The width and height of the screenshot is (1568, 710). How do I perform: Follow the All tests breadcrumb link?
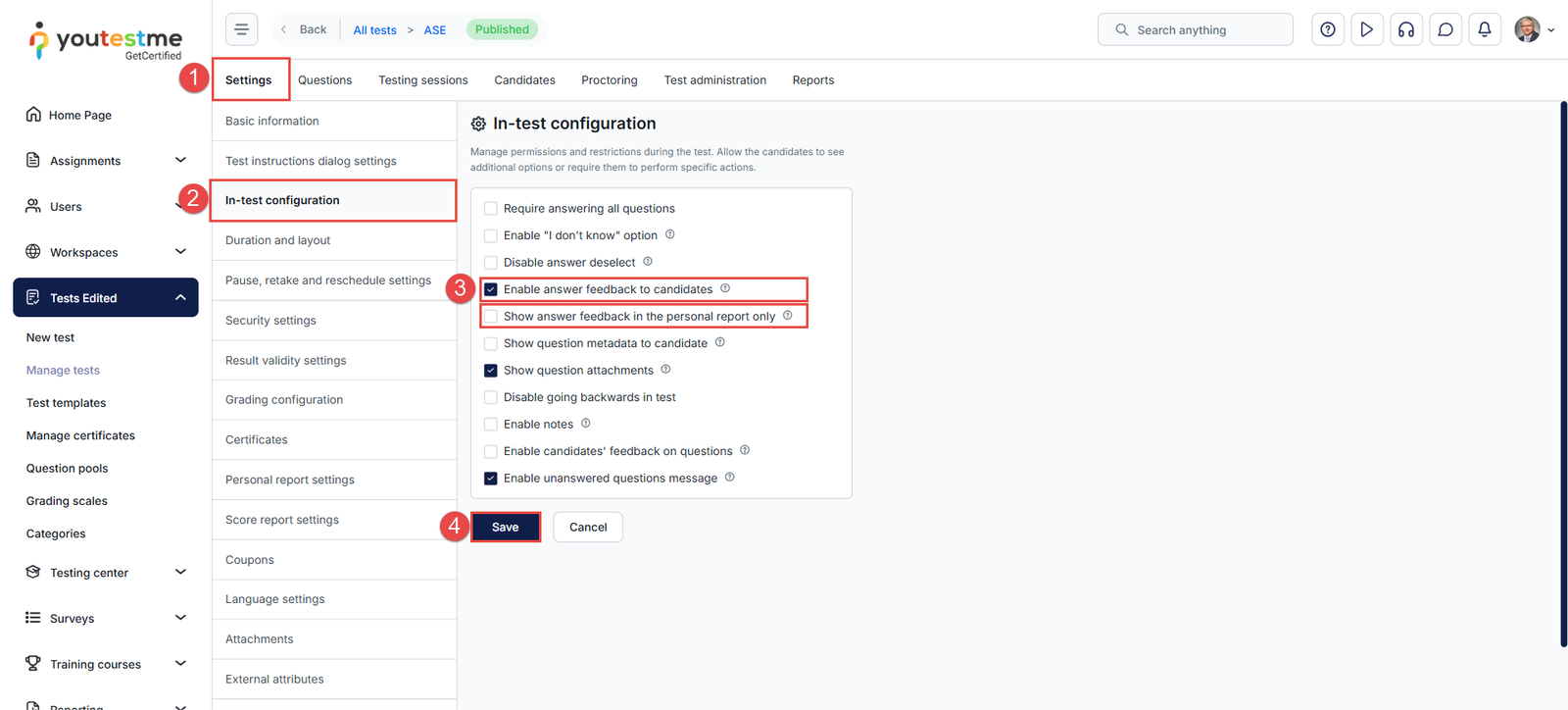374,30
